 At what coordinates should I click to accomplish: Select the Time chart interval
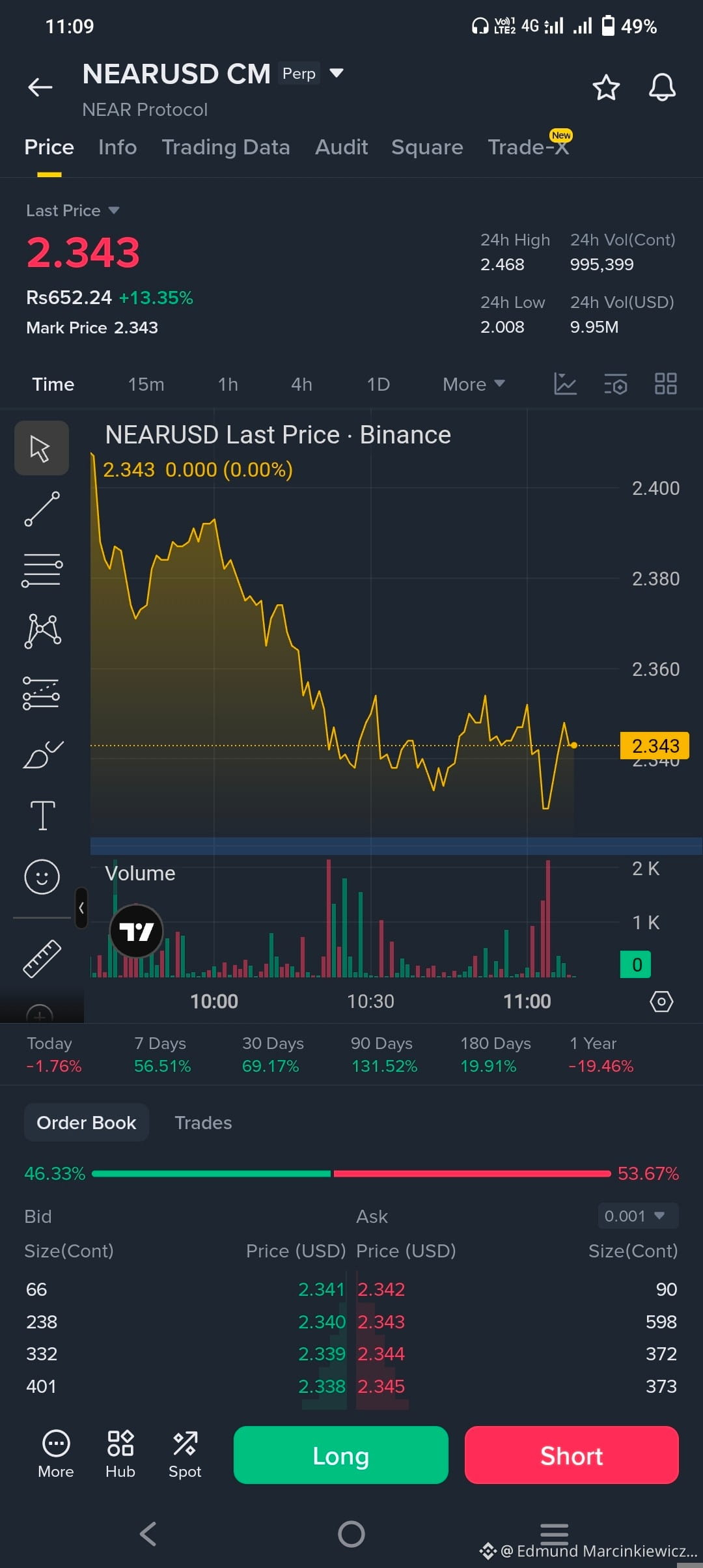tap(53, 384)
